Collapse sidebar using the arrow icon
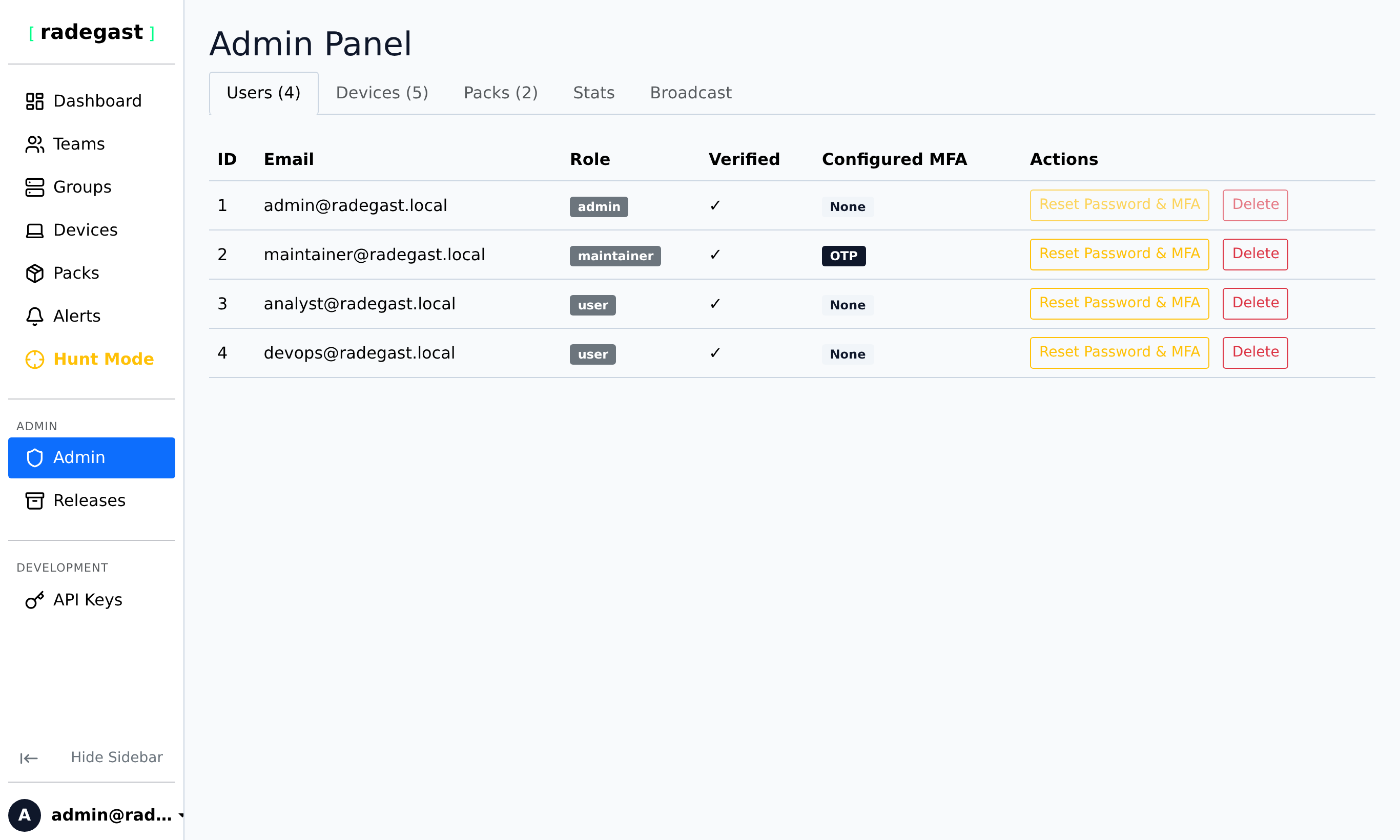Screen dimensions: 1400x840 click(29, 758)
